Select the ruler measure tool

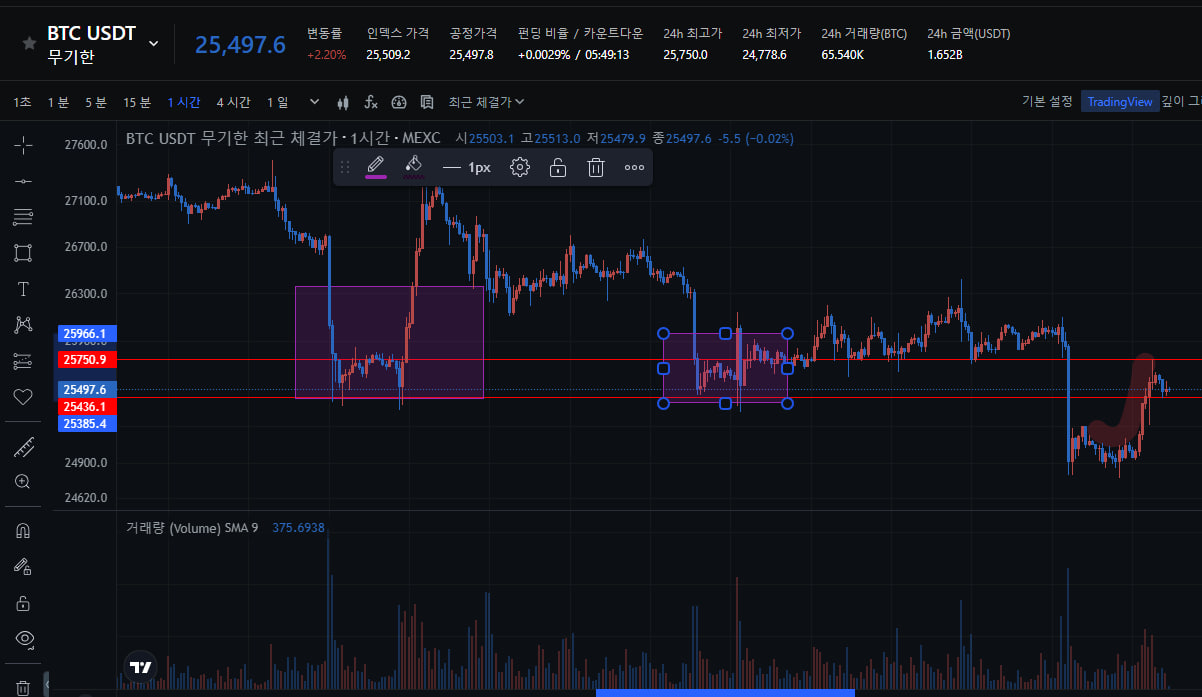click(23, 448)
